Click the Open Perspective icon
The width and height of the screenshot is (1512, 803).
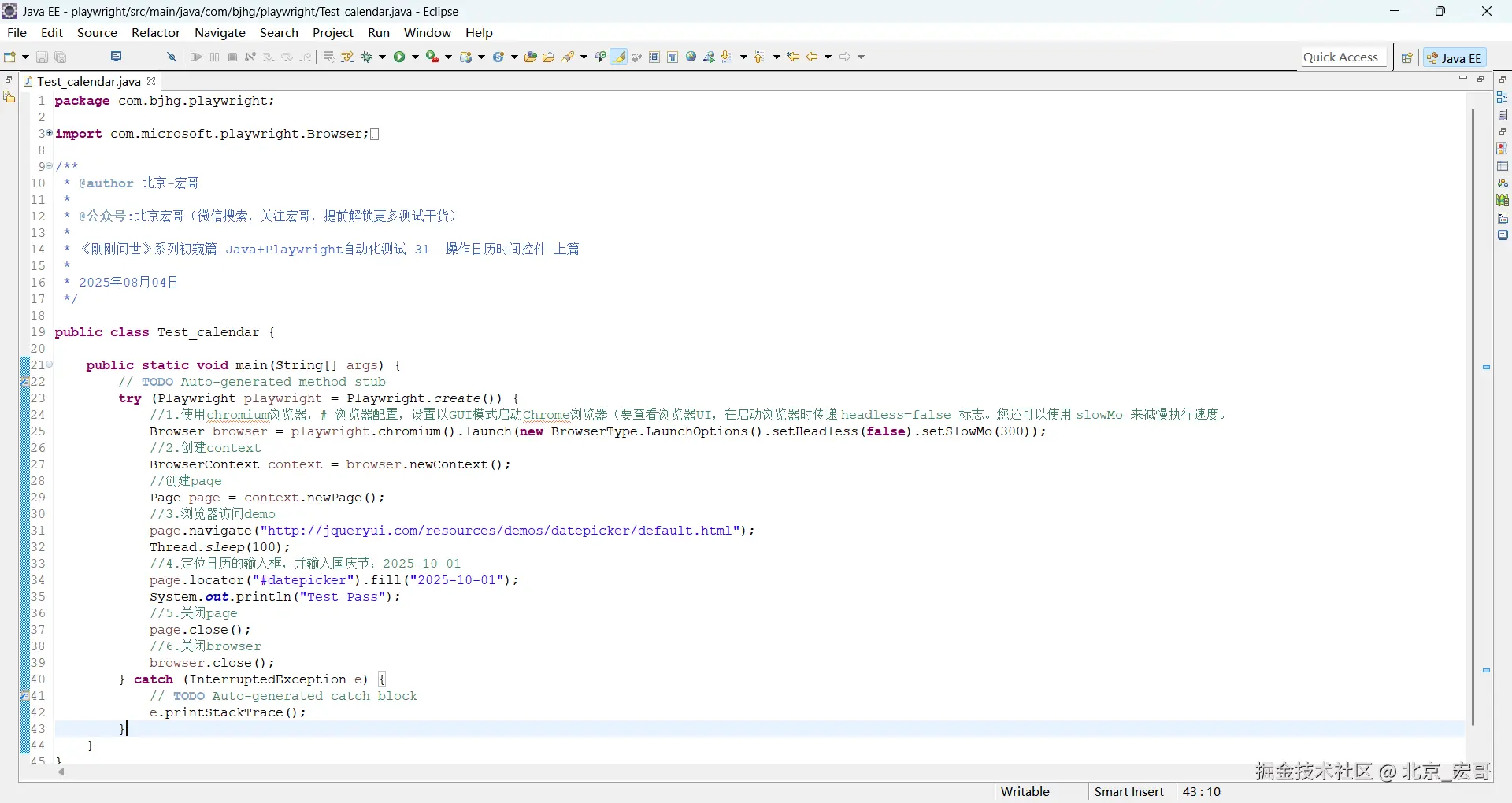coord(1406,57)
